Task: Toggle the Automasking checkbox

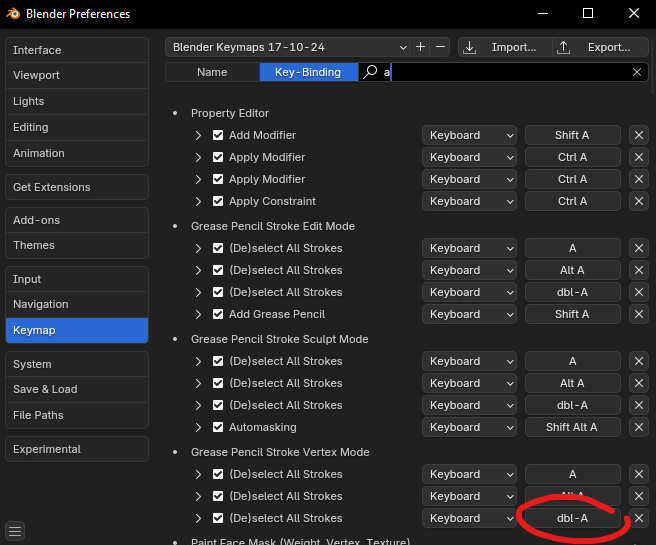Action: click(x=218, y=427)
